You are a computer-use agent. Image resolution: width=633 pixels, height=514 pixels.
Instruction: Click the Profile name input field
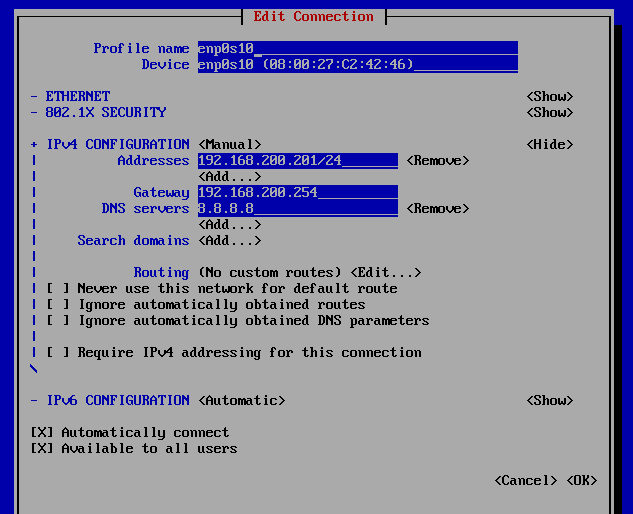click(358, 48)
